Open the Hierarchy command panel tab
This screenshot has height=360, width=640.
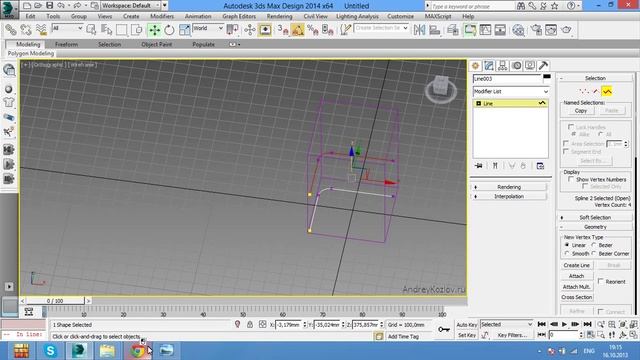[502, 66]
